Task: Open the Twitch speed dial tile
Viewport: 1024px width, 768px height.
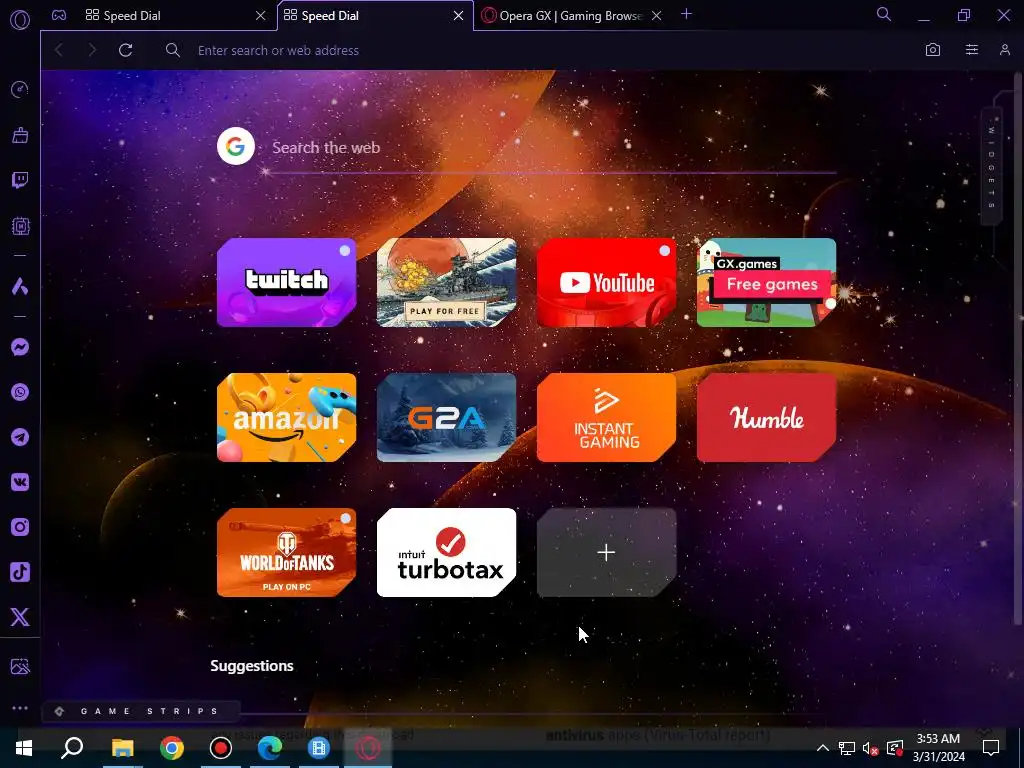Action: [x=287, y=282]
